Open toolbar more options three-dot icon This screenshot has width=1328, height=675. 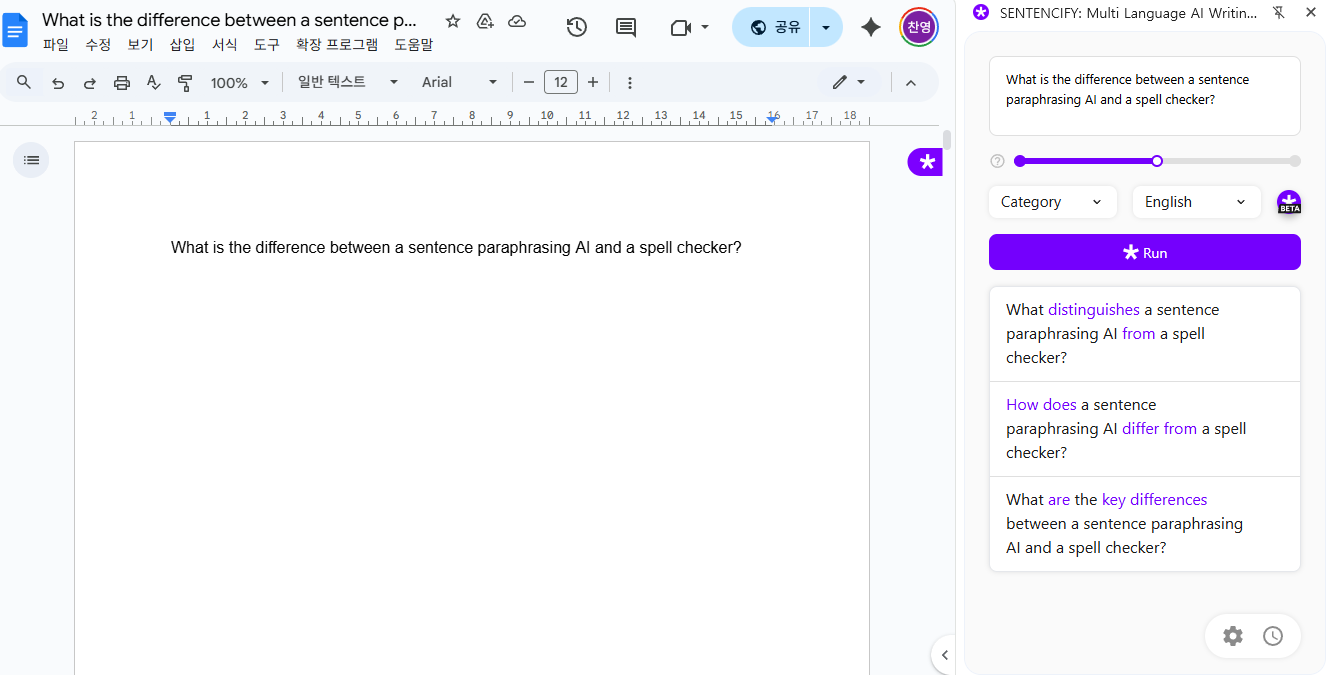tap(630, 82)
